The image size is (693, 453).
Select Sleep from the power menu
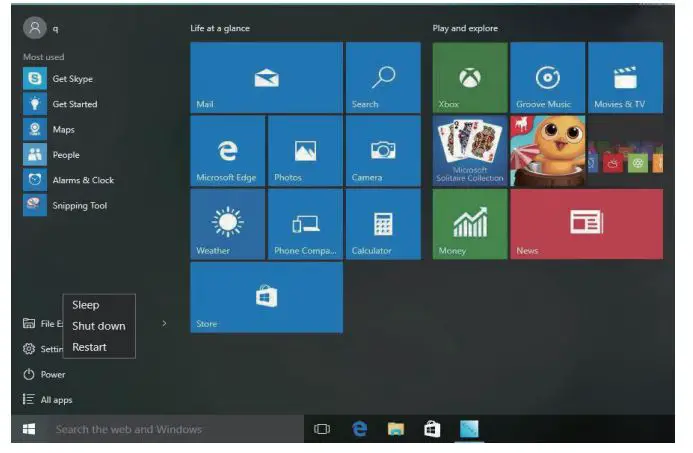click(99, 305)
